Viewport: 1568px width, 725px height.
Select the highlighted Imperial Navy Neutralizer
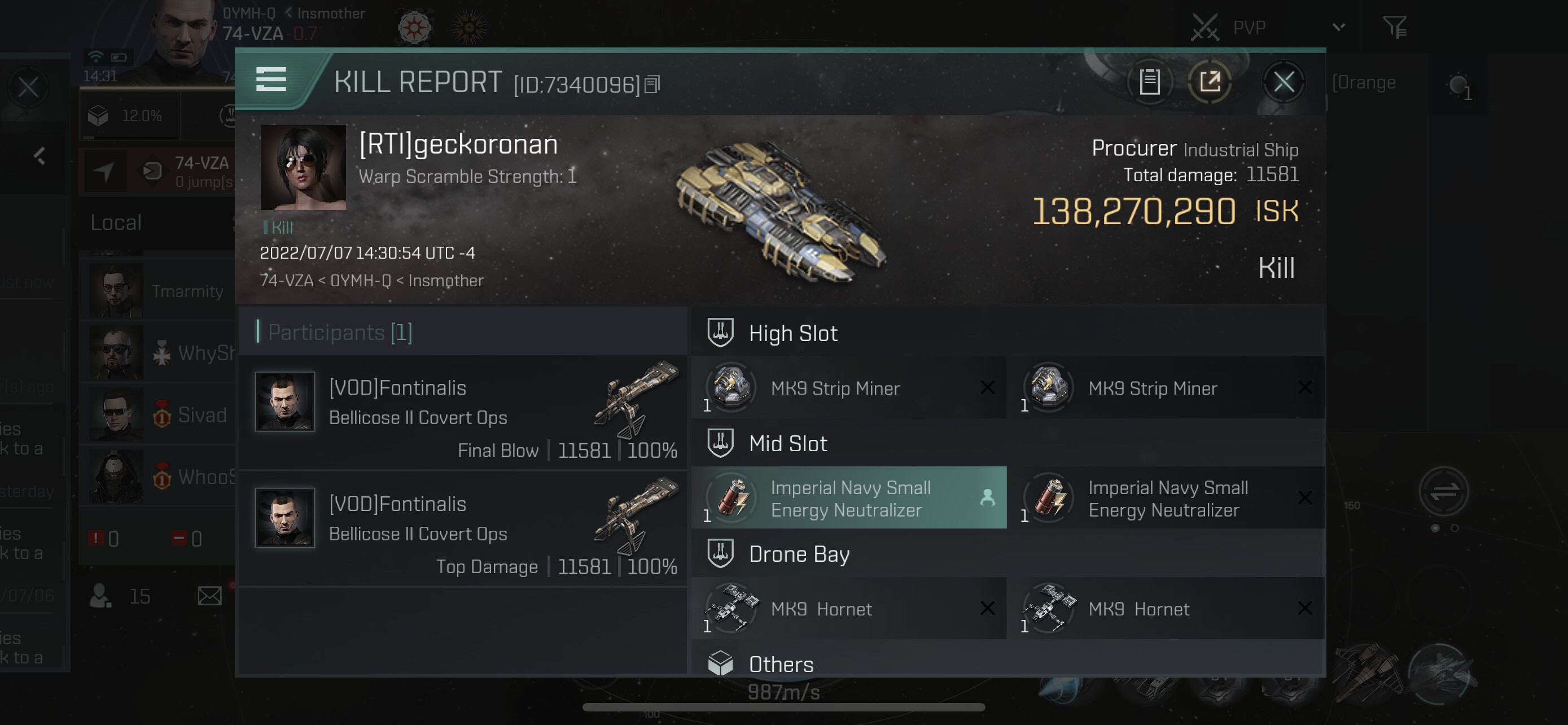[x=848, y=498]
